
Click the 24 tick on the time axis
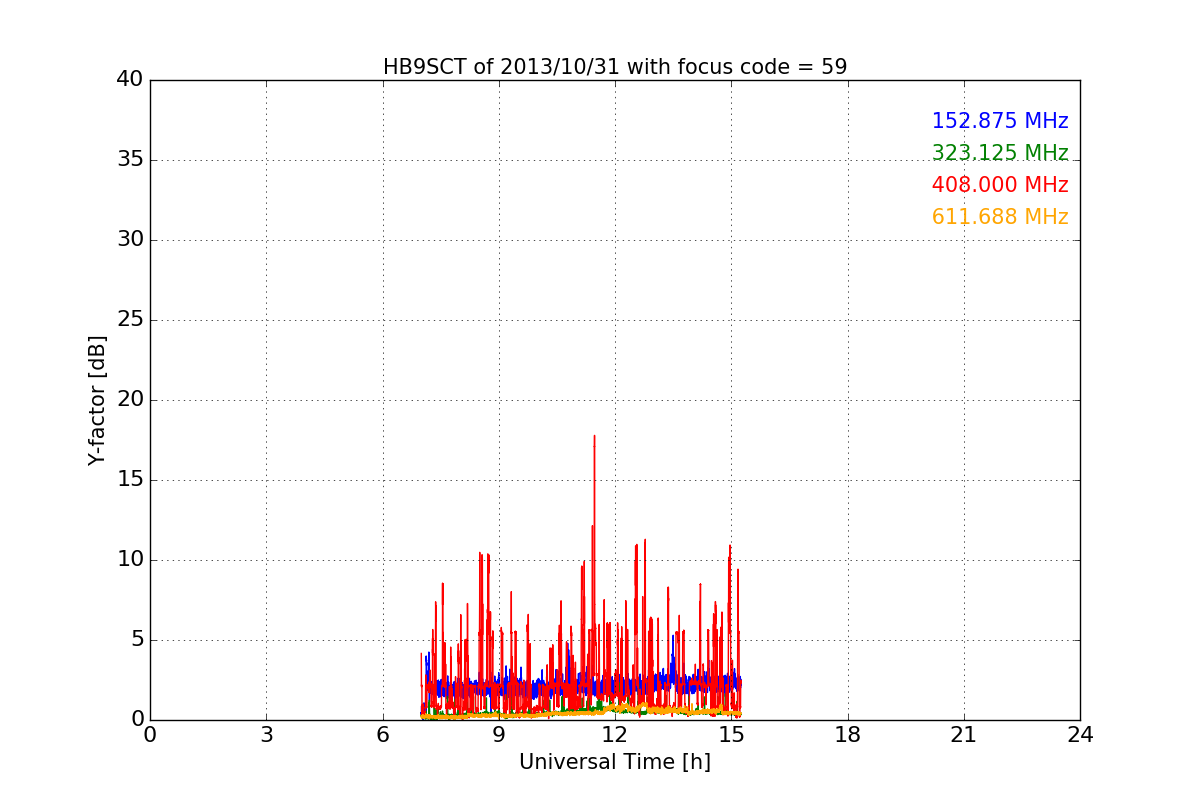[x=1080, y=735]
